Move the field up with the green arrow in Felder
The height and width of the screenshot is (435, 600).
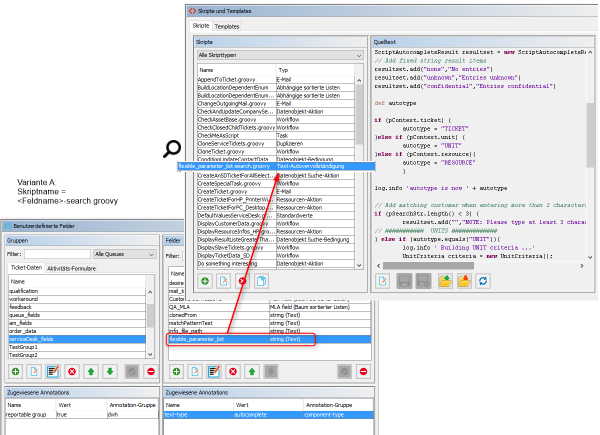[252, 371]
